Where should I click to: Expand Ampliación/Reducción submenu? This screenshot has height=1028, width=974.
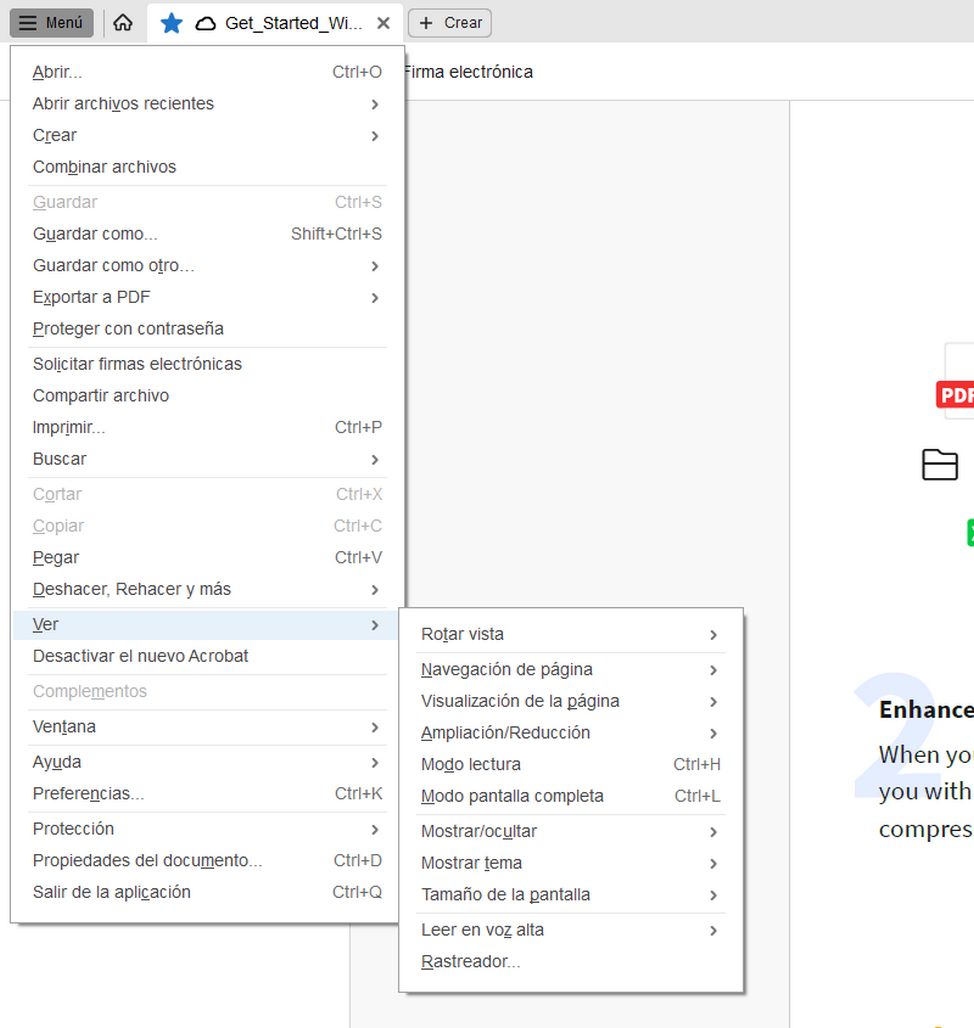pyautogui.click(x=570, y=732)
